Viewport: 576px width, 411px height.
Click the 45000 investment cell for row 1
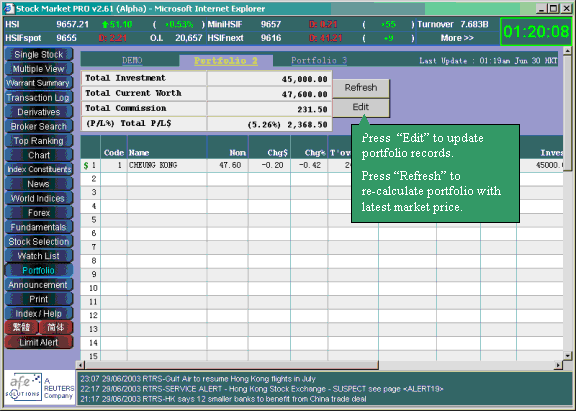(549, 165)
